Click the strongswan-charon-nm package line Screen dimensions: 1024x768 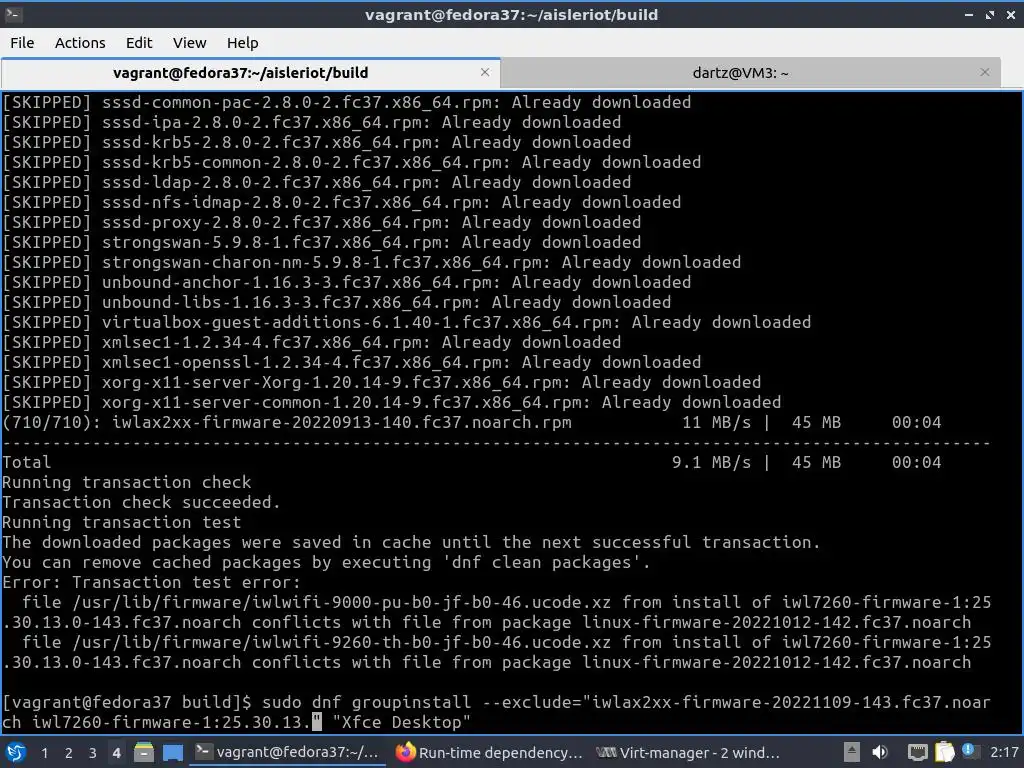pyautogui.click(x=372, y=262)
